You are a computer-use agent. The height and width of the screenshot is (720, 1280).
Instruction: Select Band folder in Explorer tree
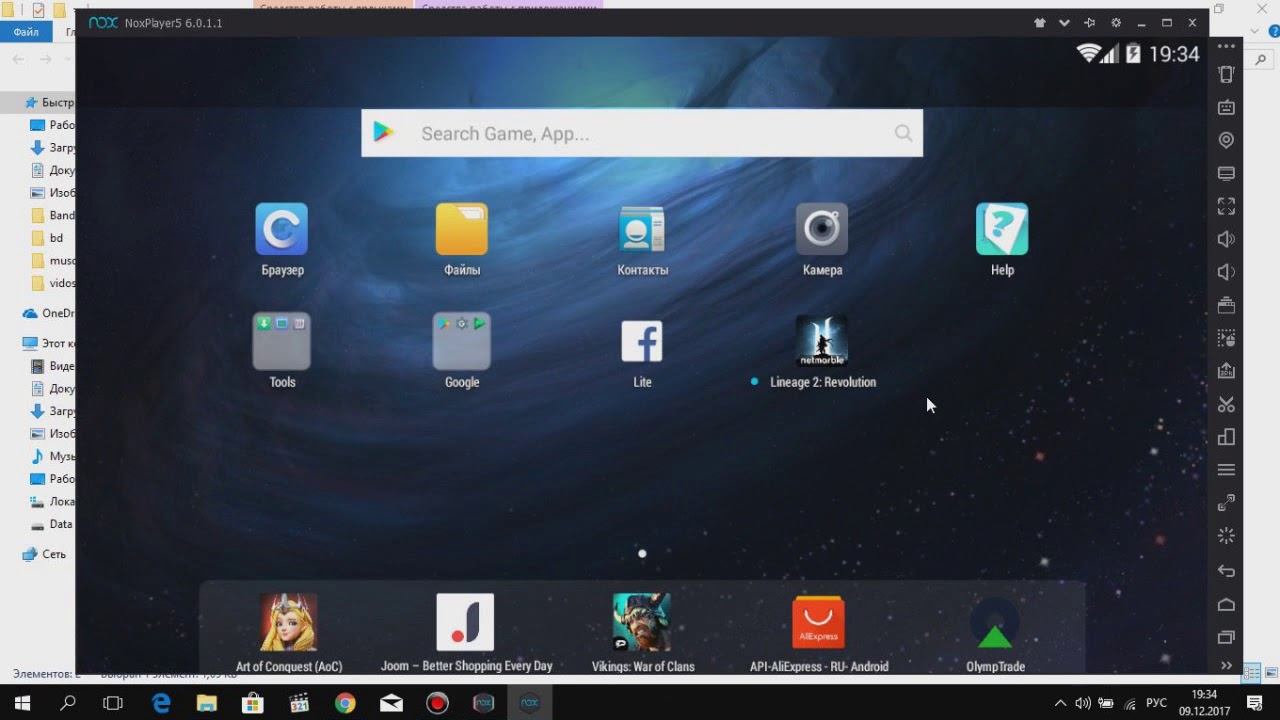[x=52, y=215]
